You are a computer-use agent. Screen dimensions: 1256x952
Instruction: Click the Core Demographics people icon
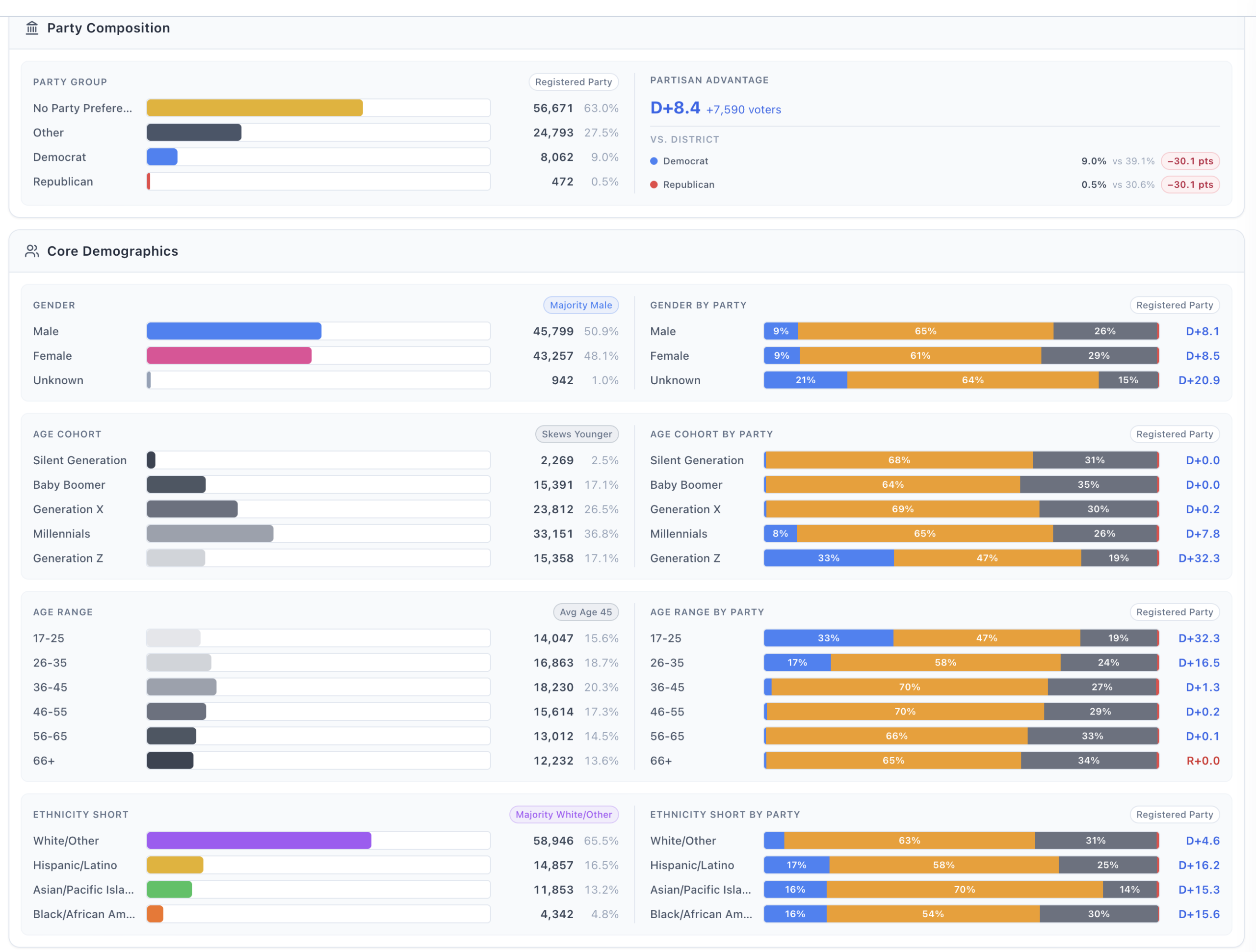[32, 251]
